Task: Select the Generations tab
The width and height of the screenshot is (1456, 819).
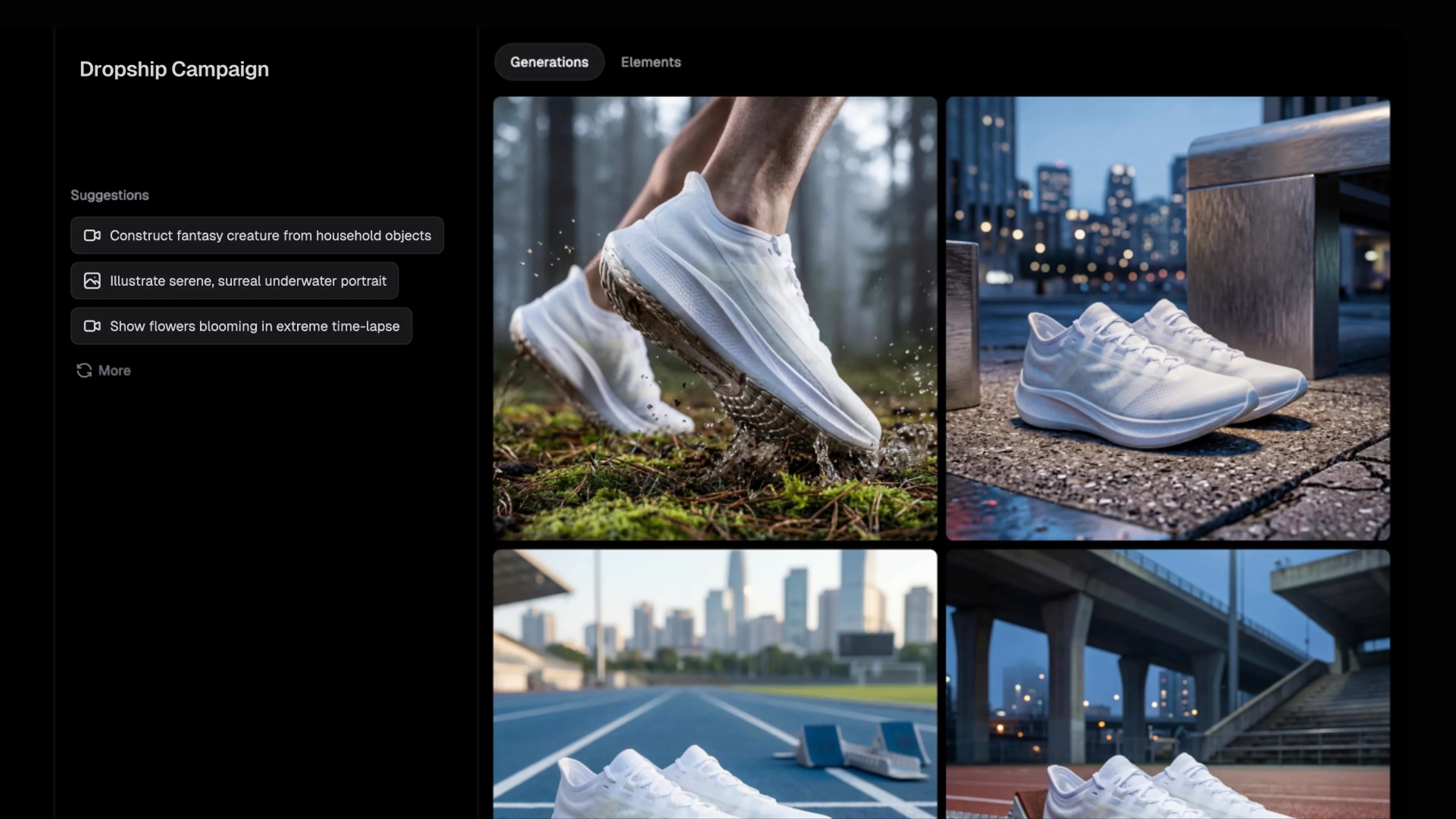Action: 549,62
